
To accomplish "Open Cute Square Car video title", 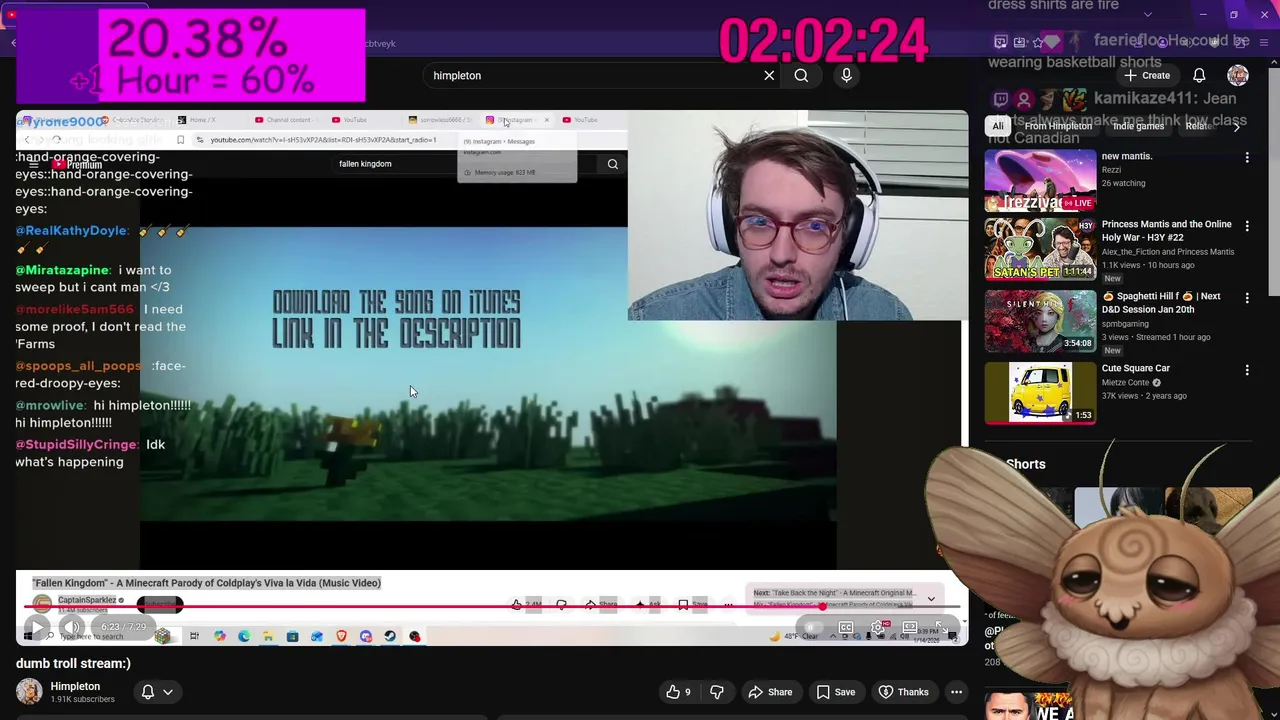I will [1135, 368].
